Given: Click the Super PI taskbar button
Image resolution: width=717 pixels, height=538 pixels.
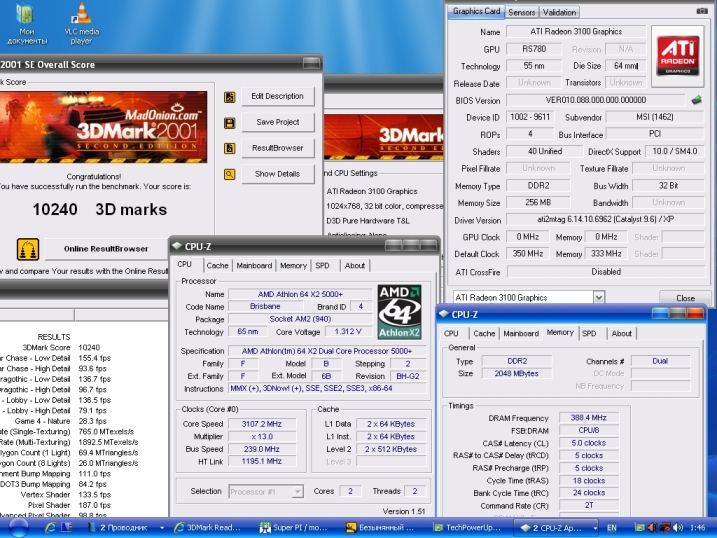Looking at the screenshot, I should click(x=295, y=527).
